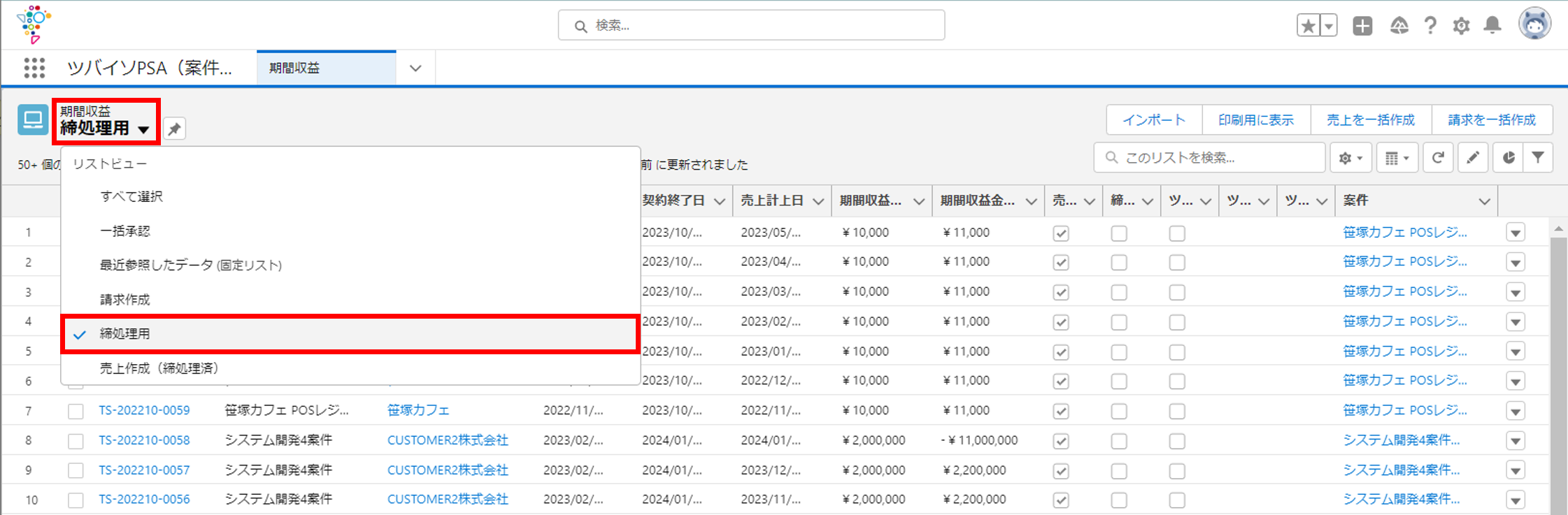Click the global actions plus icon
Image resolution: width=1568 pixels, height=515 pixels.
point(1362,26)
